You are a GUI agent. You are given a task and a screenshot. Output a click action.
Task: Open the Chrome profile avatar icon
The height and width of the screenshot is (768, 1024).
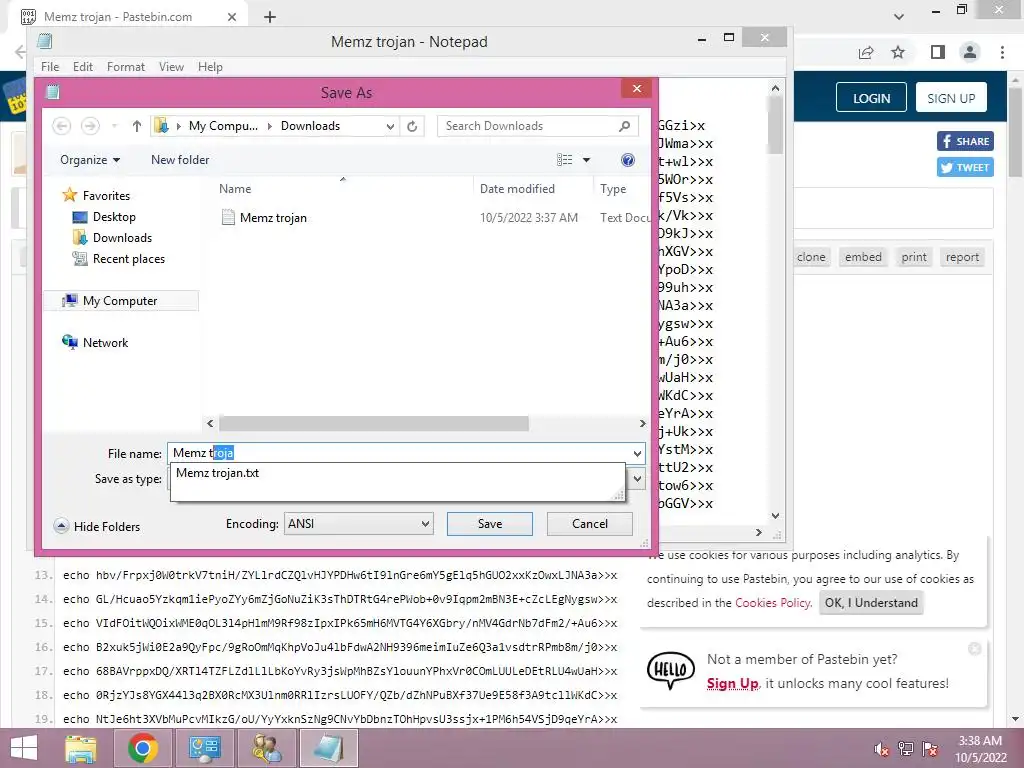coord(970,52)
